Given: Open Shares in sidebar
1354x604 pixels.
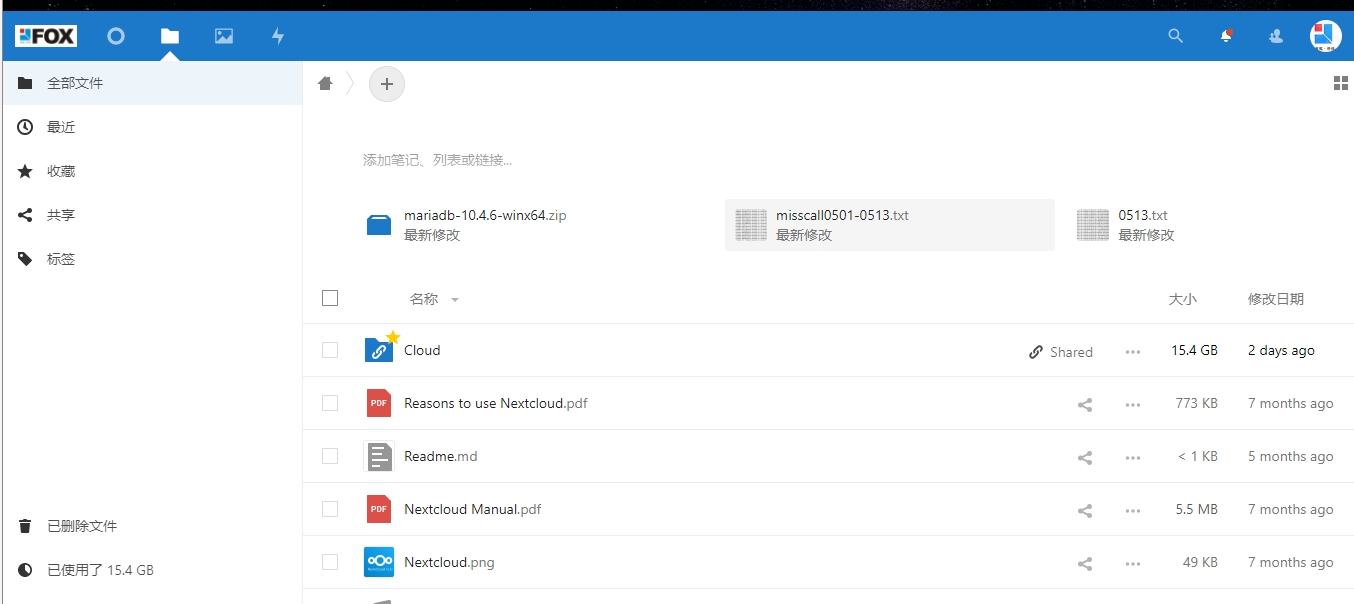Looking at the screenshot, I should coord(152,215).
